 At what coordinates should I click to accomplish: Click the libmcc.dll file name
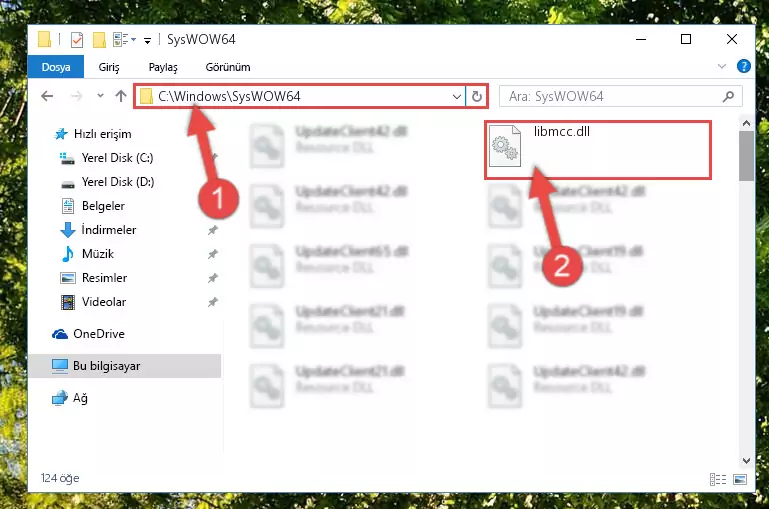562,131
